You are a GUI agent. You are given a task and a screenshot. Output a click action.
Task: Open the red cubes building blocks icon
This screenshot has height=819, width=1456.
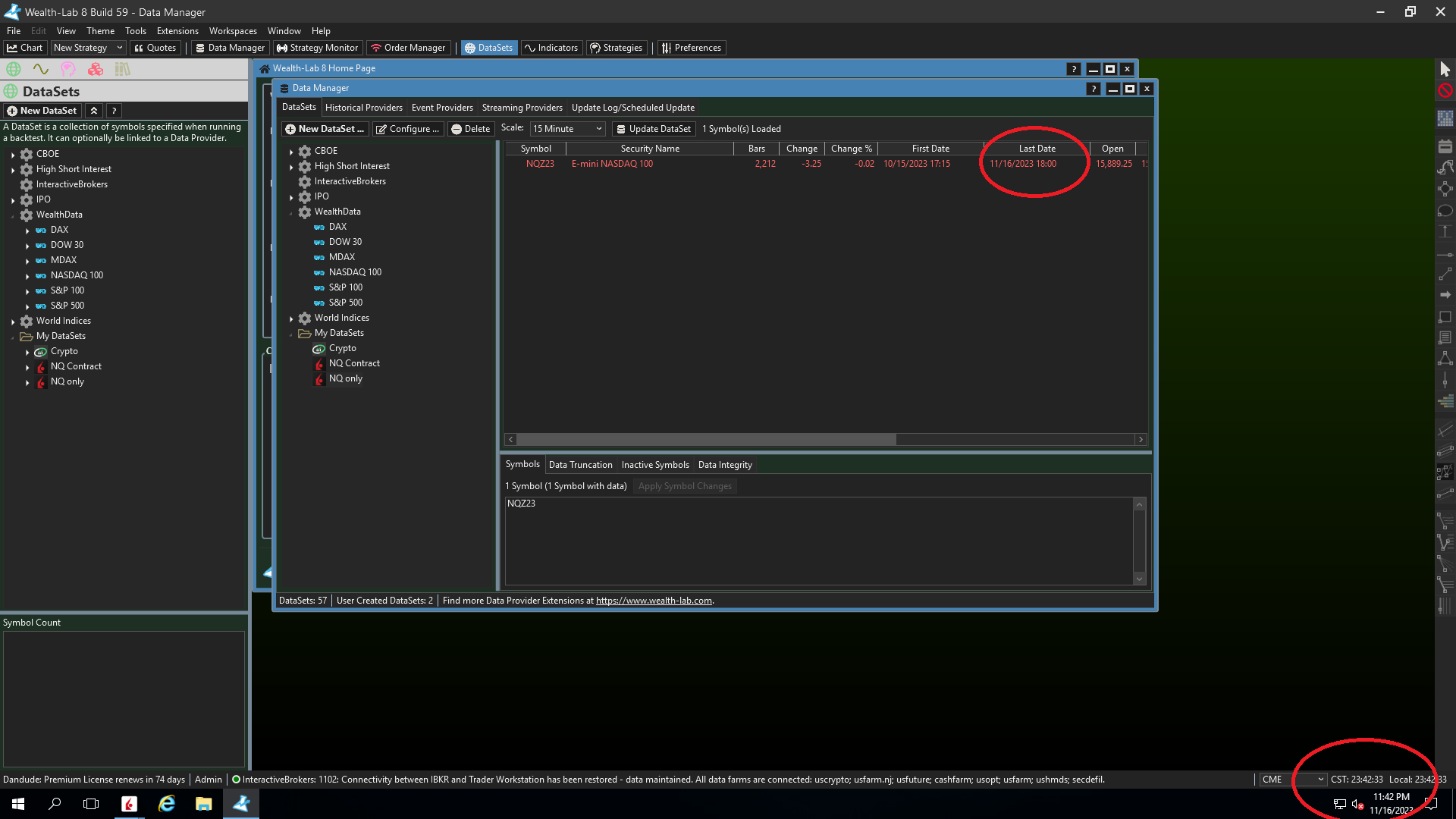coord(96,69)
